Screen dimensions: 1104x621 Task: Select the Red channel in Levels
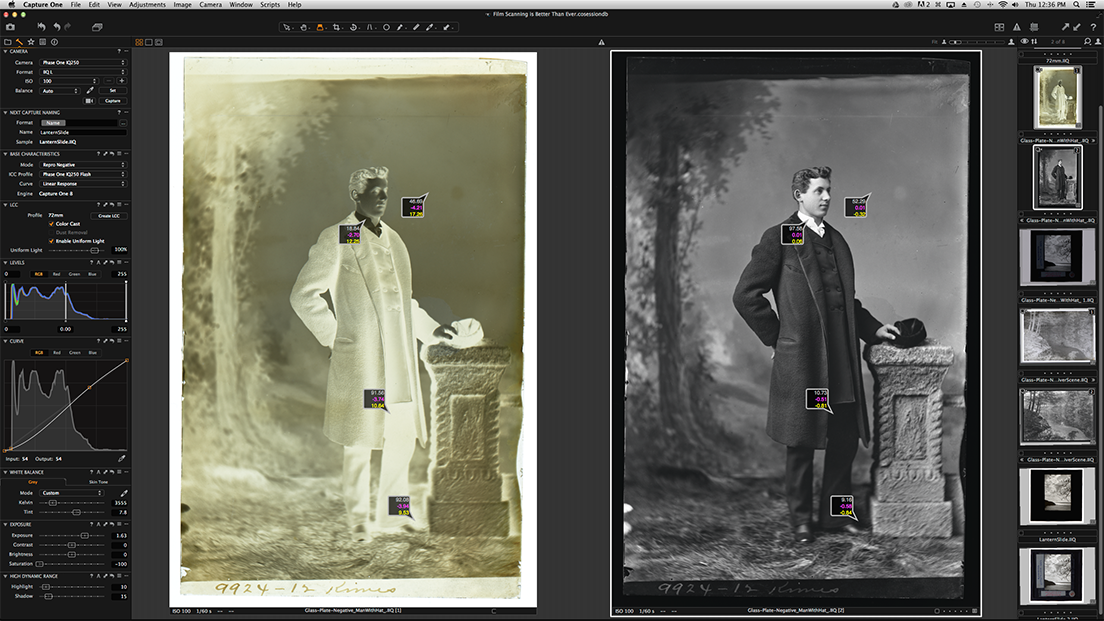(x=56, y=274)
